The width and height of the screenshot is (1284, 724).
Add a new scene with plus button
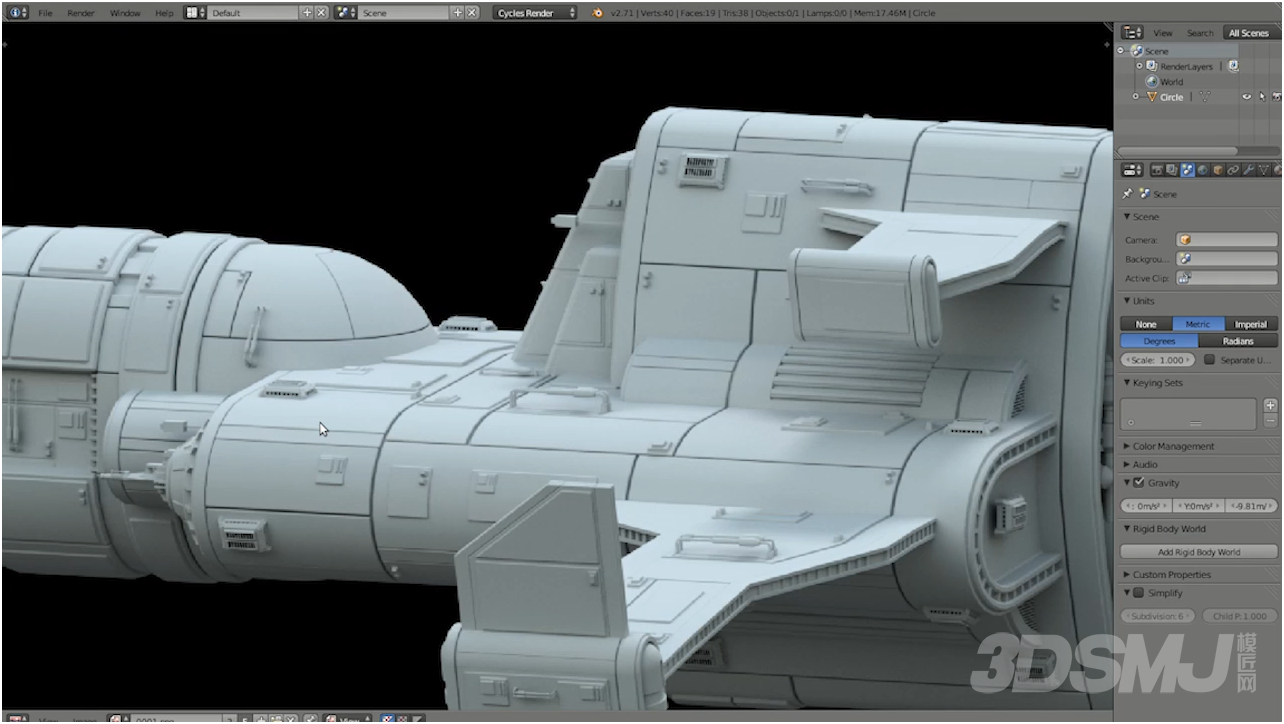[x=458, y=13]
